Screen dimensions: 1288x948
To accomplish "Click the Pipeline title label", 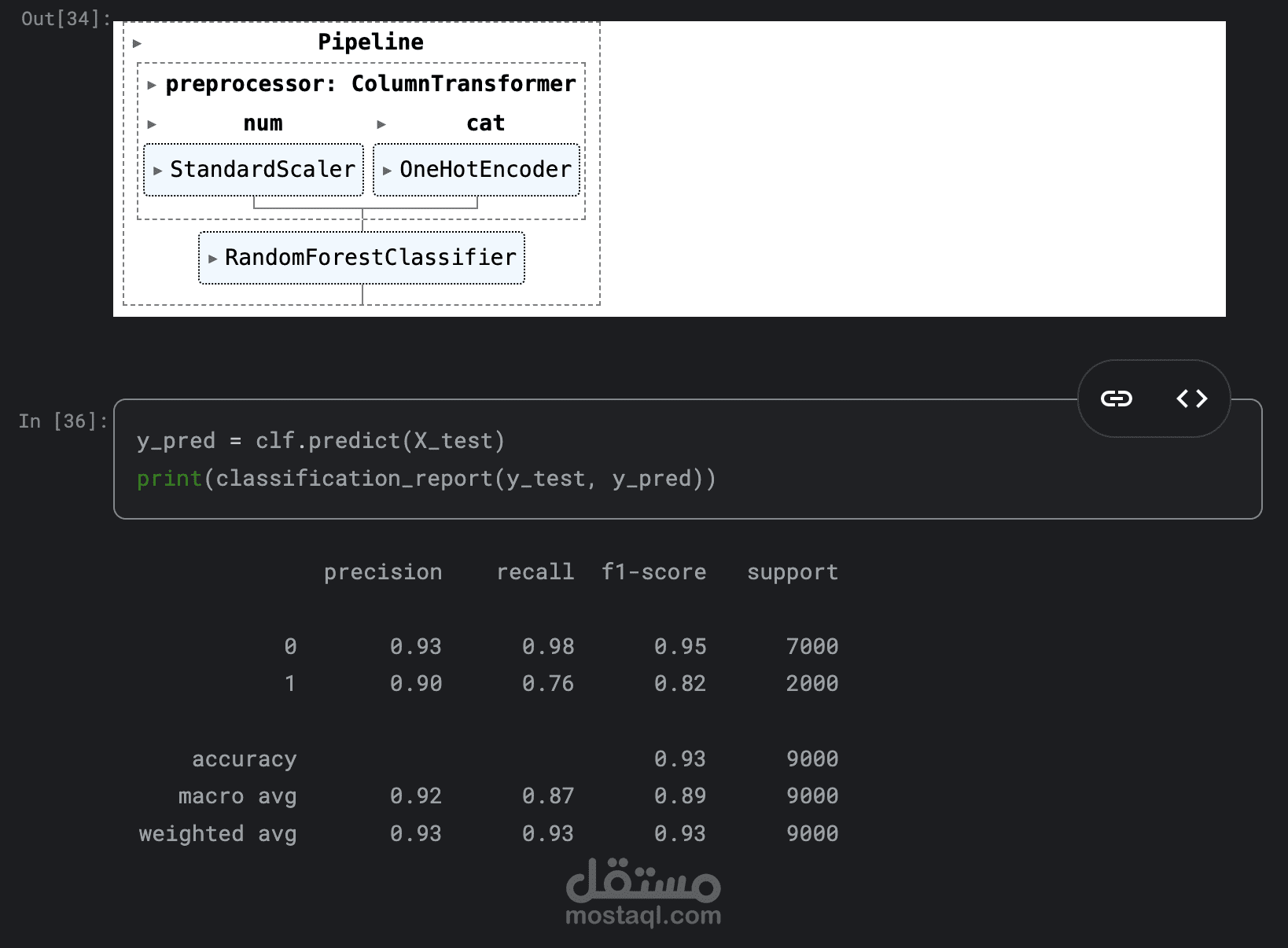I will pyautogui.click(x=370, y=42).
